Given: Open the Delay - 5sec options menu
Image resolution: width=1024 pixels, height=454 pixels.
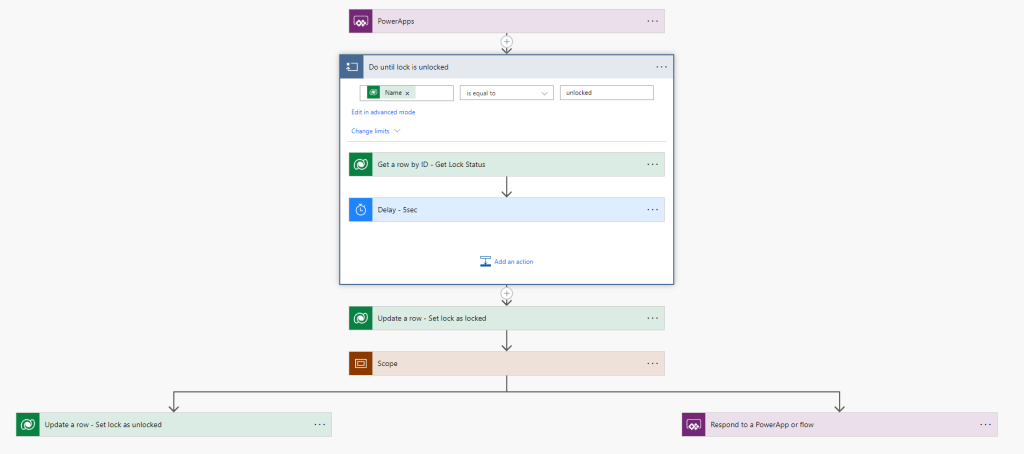Looking at the screenshot, I should [652, 210].
